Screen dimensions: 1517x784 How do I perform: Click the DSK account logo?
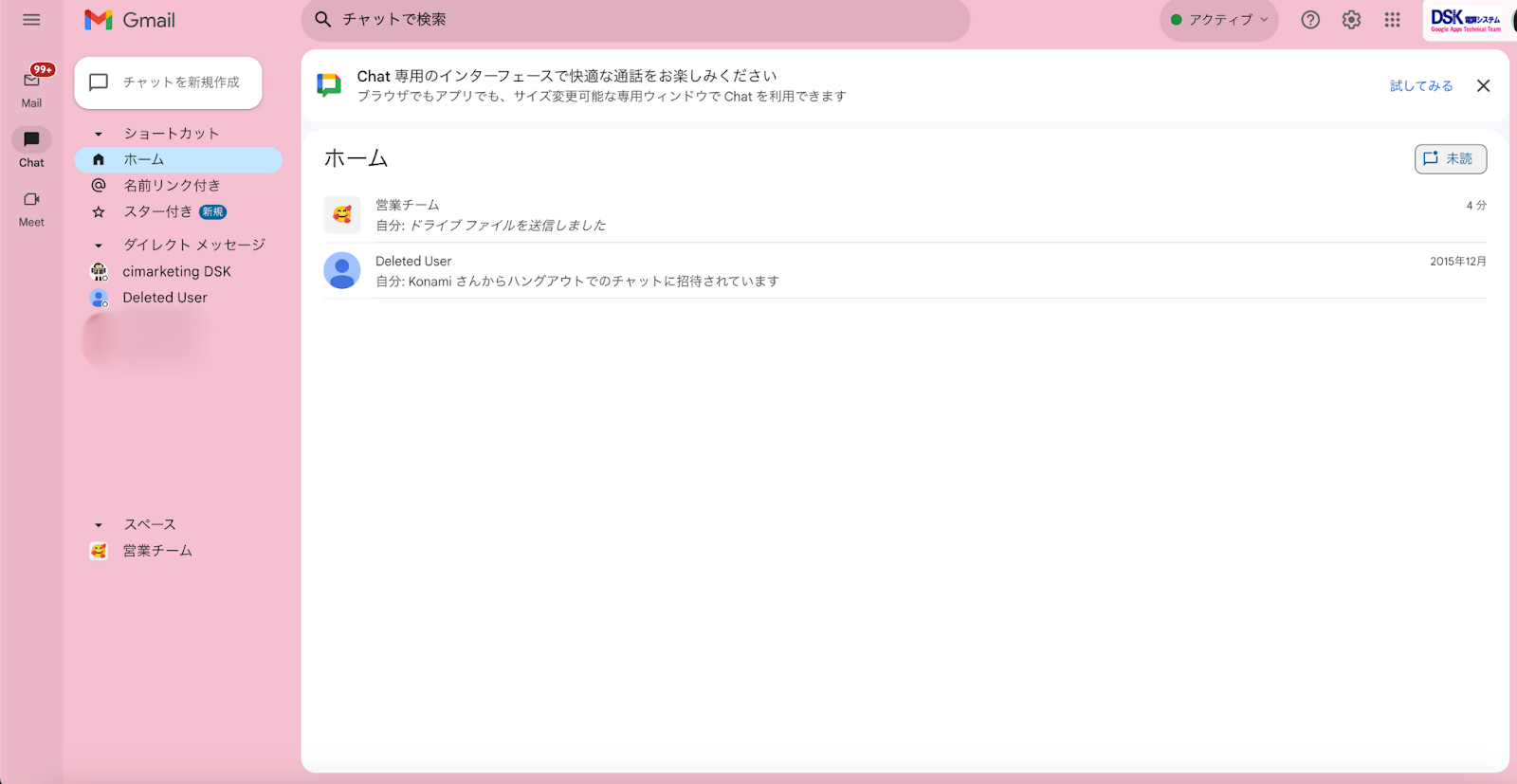point(1466,20)
